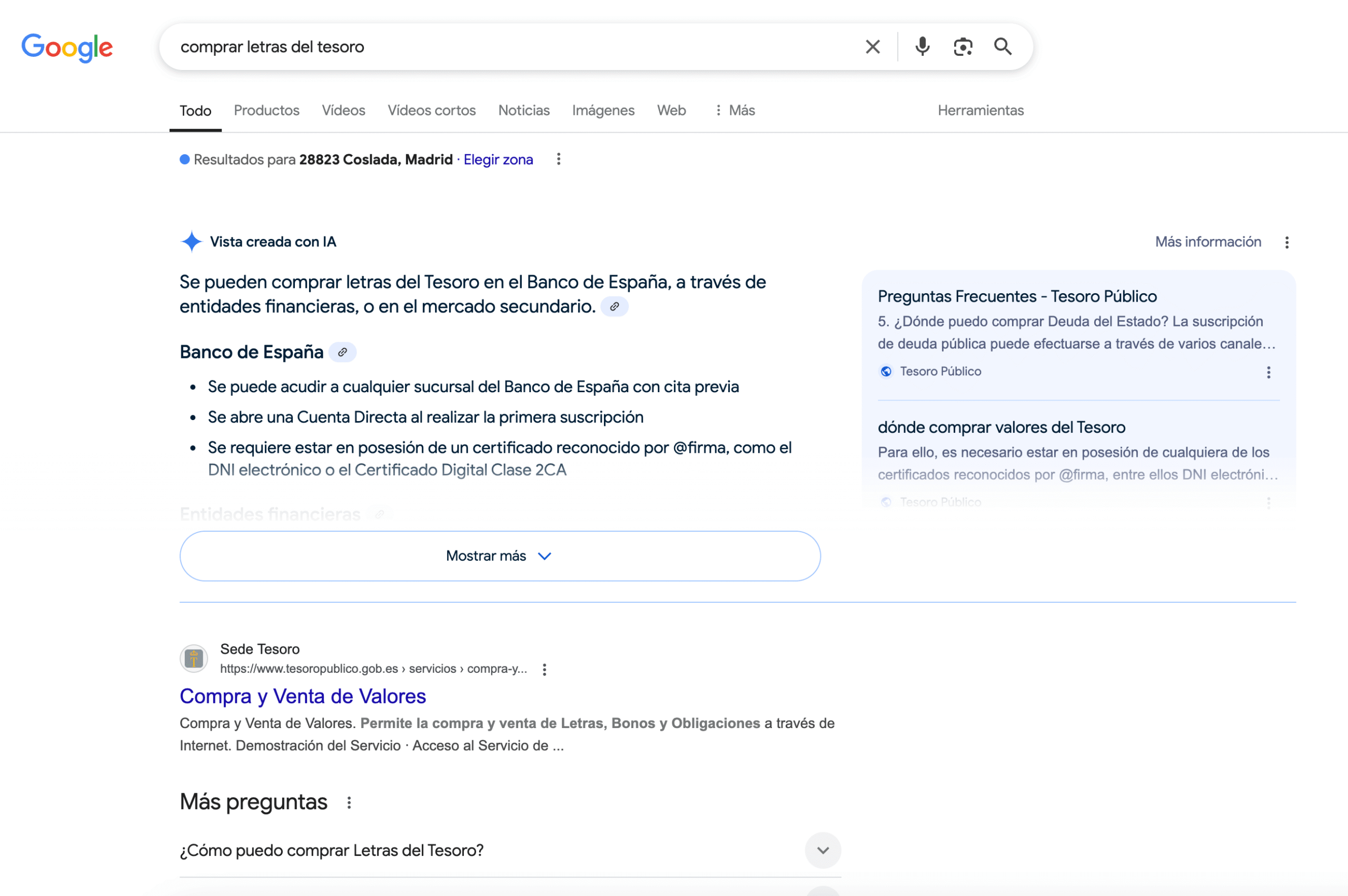Image resolution: width=1348 pixels, height=896 pixels.
Task: Click the source link icon after mercado secundario
Action: 614,307
